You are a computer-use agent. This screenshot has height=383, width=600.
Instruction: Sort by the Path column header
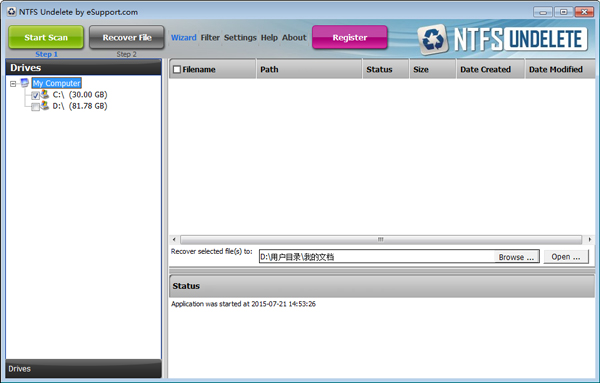(309, 69)
